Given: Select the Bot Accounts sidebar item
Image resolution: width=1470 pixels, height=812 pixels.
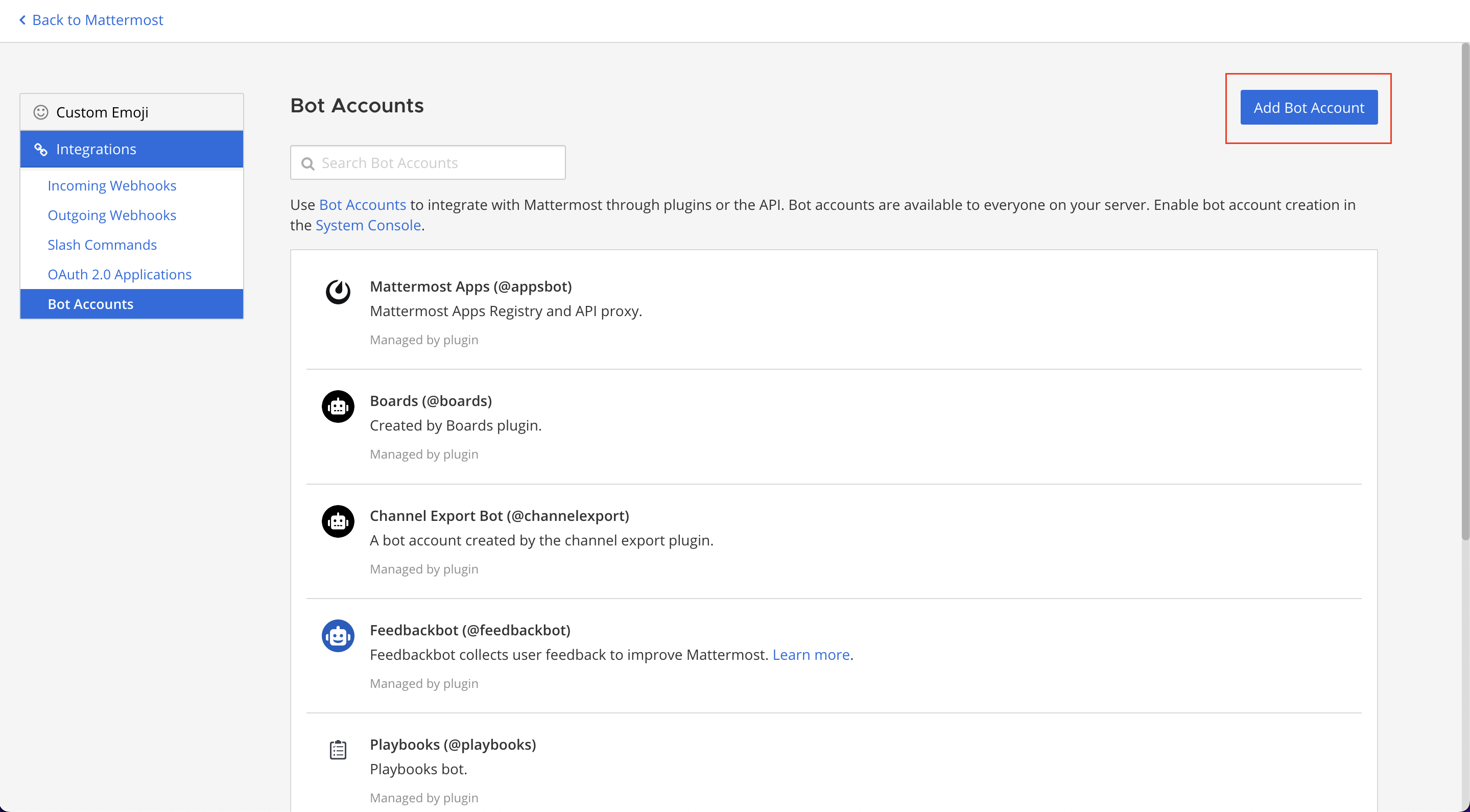Looking at the screenshot, I should pos(132,304).
